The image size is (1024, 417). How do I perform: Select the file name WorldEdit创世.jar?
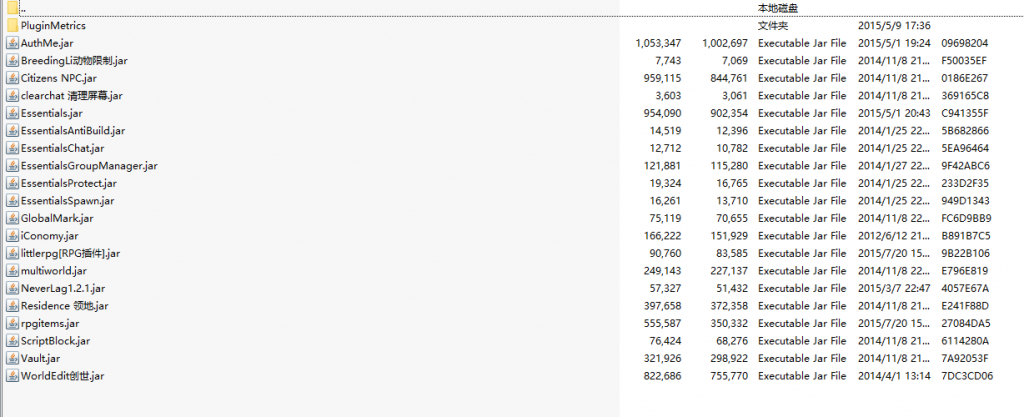click(63, 376)
